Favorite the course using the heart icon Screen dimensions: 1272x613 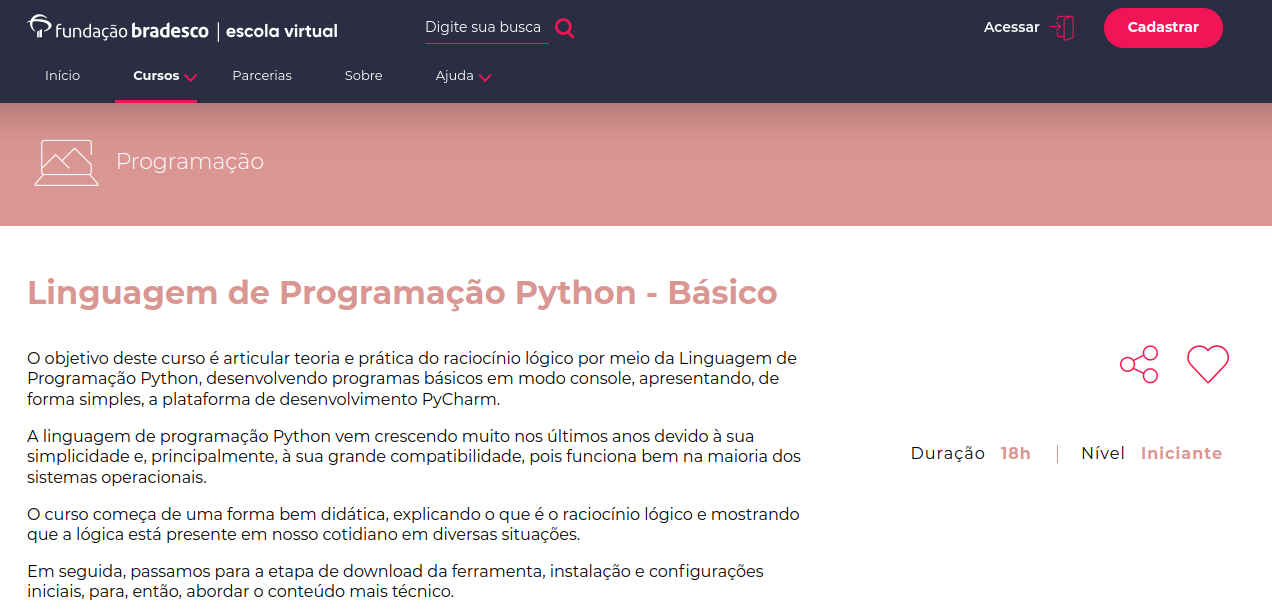tap(1208, 364)
